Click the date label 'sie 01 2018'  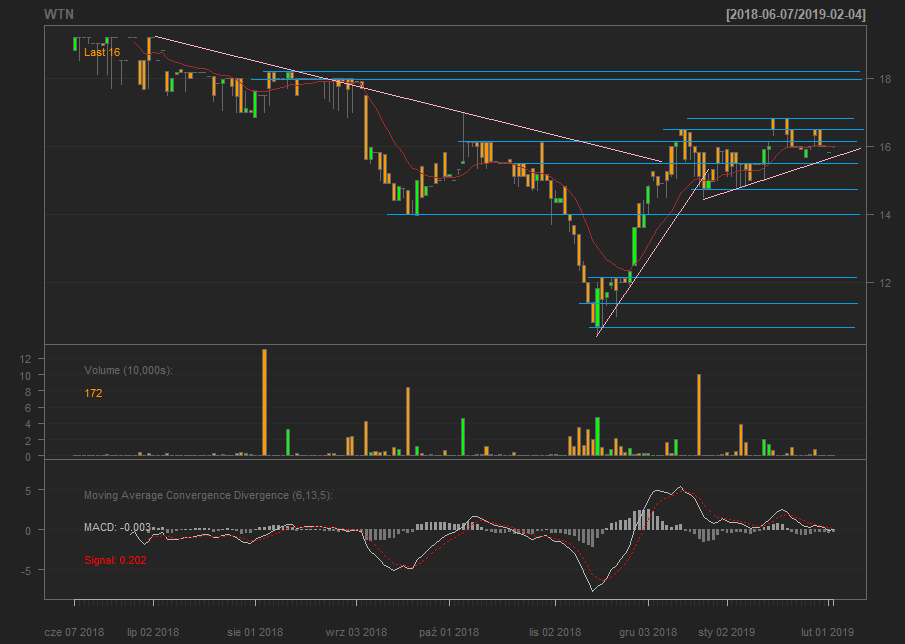coord(255,632)
